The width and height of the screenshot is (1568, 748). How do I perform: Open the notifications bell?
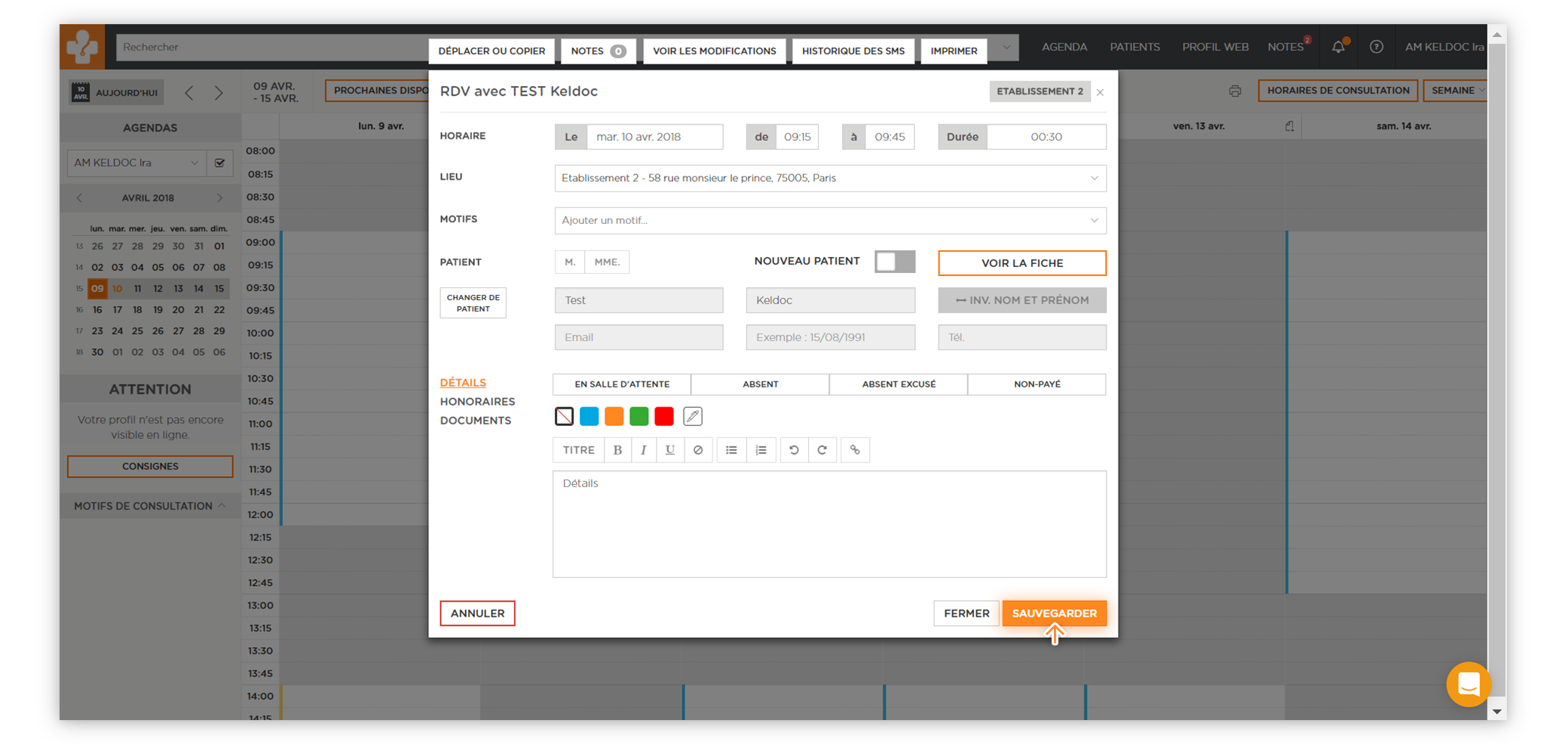click(x=1338, y=47)
